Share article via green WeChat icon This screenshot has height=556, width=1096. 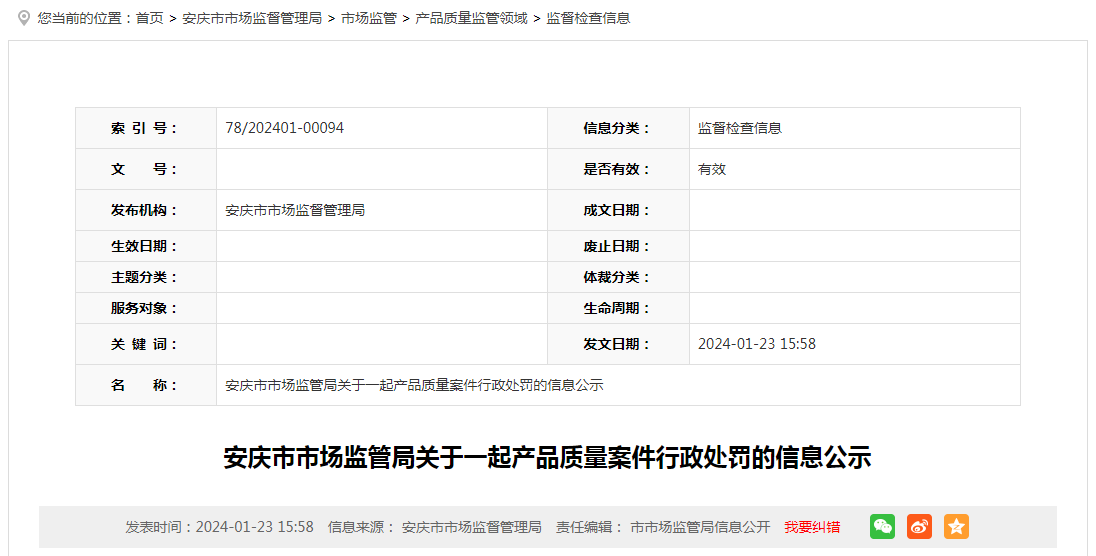[x=882, y=527]
